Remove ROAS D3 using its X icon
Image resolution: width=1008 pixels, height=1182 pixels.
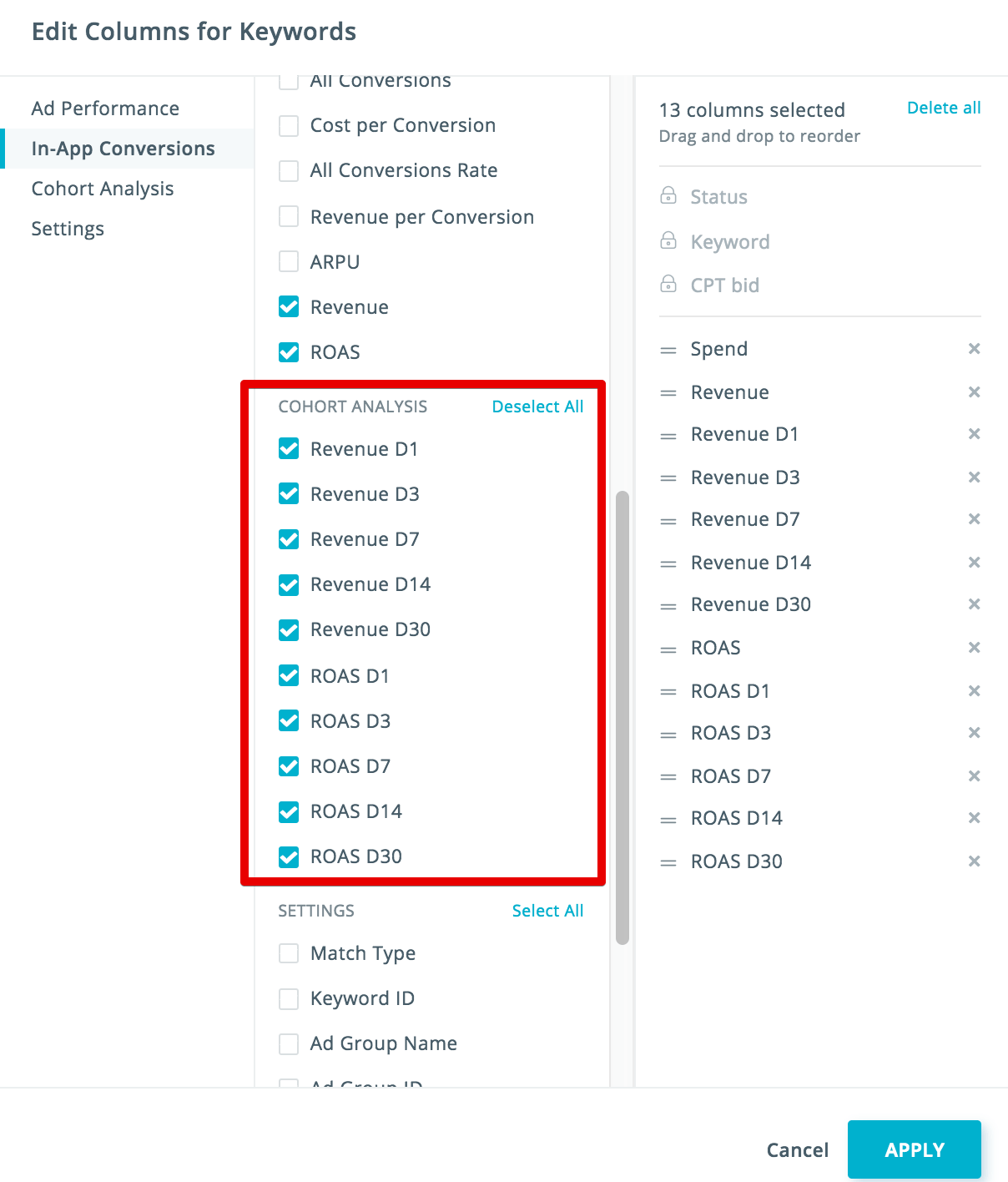(974, 733)
